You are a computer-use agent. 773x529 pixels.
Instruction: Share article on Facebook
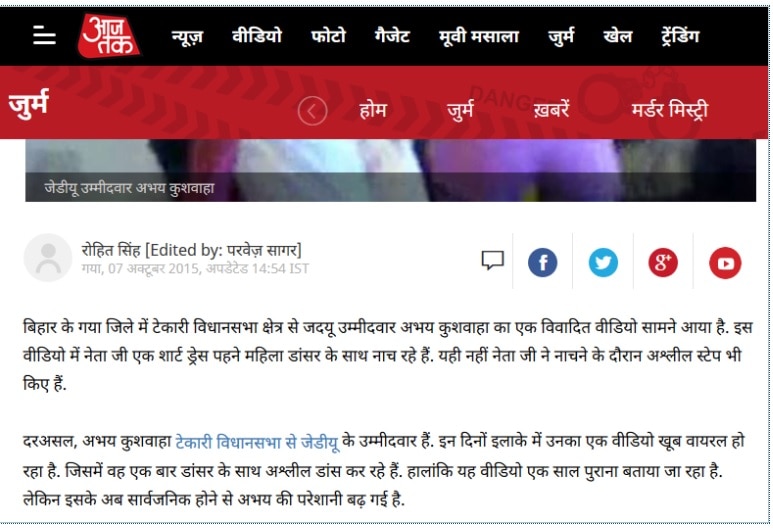[x=542, y=262]
